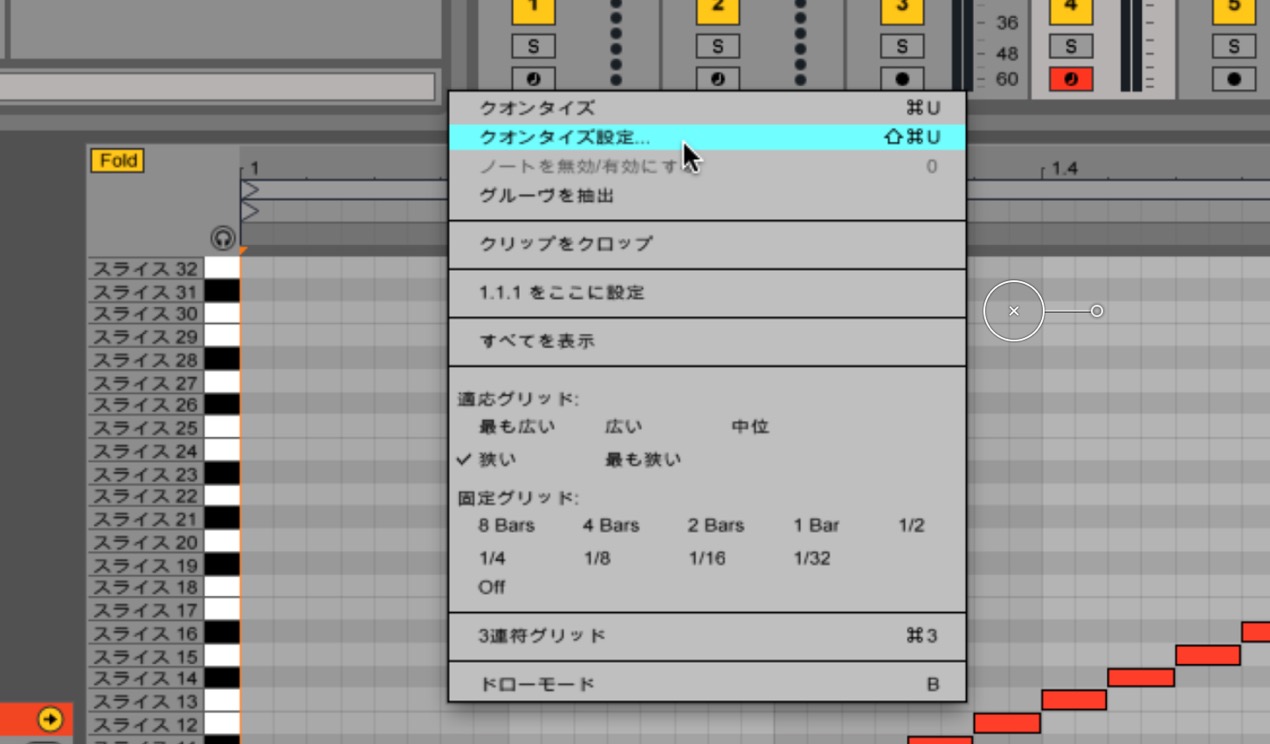Image resolution: width=1270 pixels, height=744 pixels.
Task: Choose クオンタイズ from the context menu
Action: (x=707, y=108)
